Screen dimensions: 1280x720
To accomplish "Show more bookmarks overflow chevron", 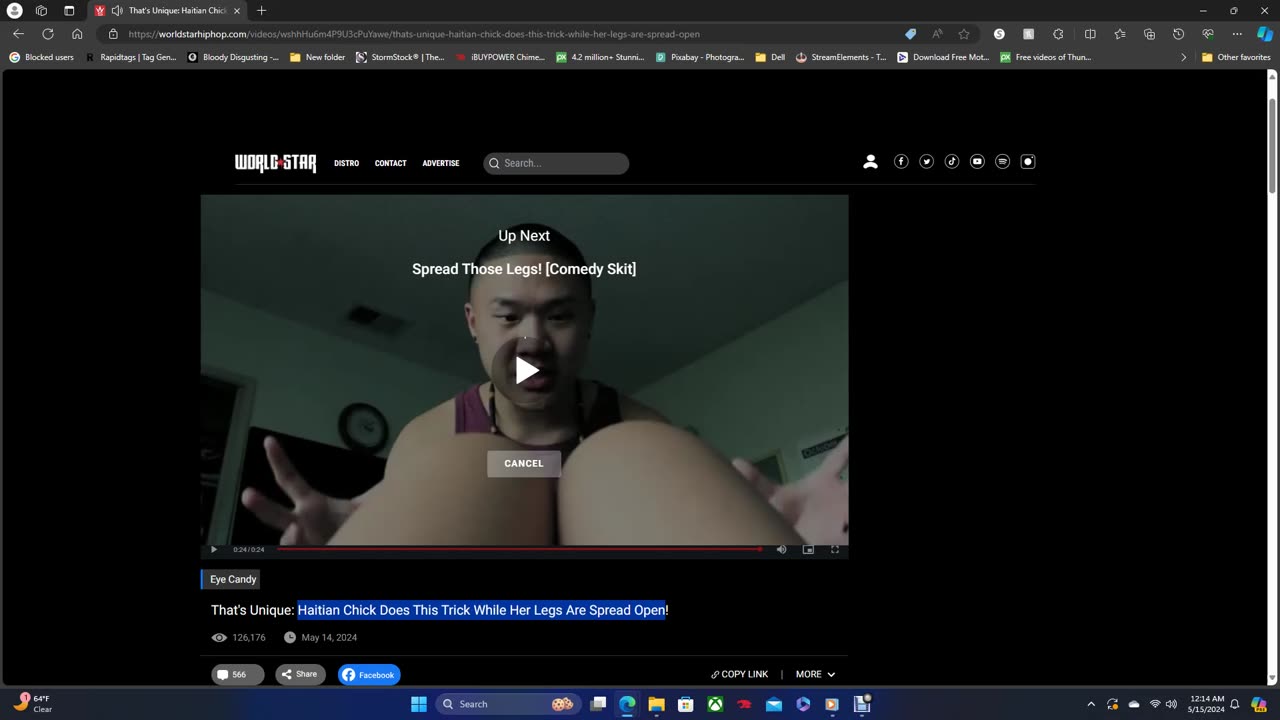I will 1183,57.
